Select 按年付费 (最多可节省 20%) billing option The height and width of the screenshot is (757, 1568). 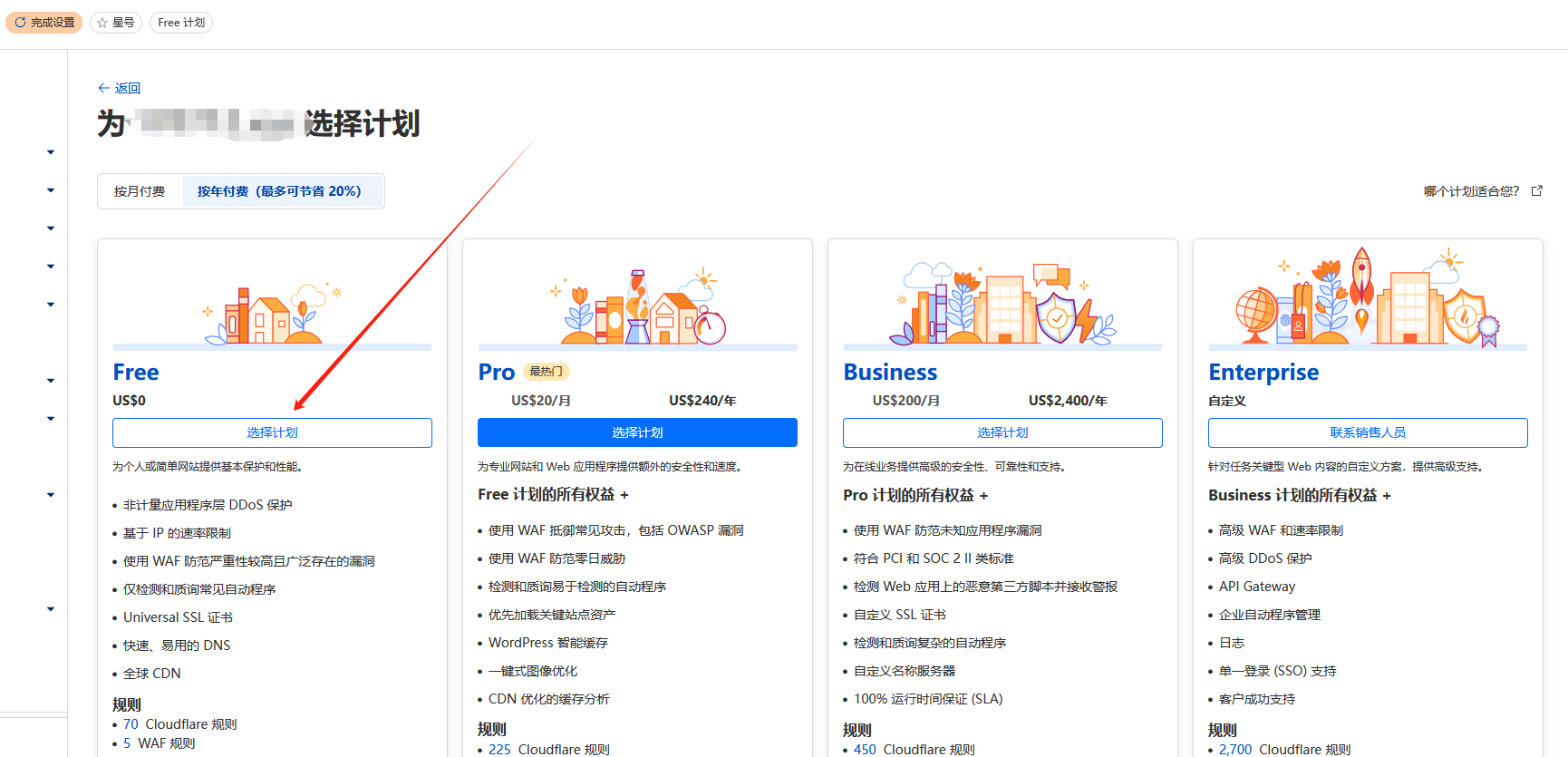tap(279, 191)
